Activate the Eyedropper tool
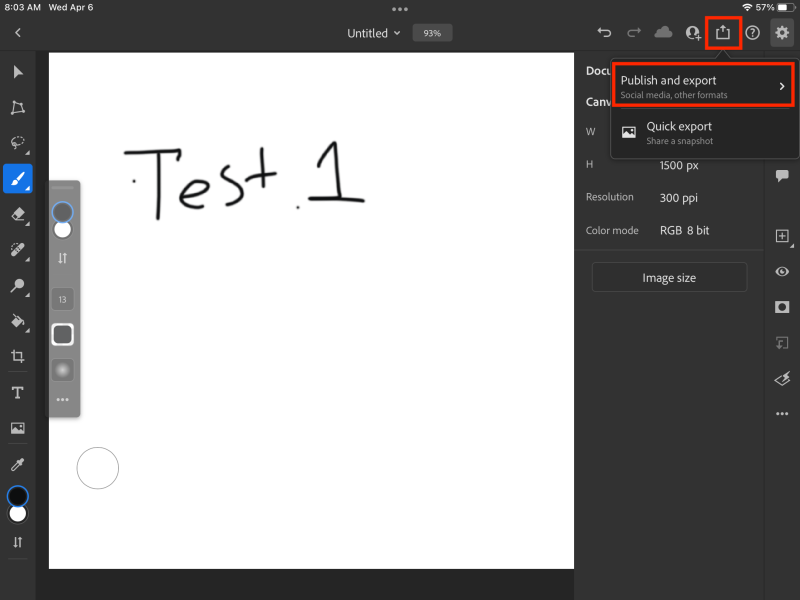 pyautogui.click(x=17, y=463)
